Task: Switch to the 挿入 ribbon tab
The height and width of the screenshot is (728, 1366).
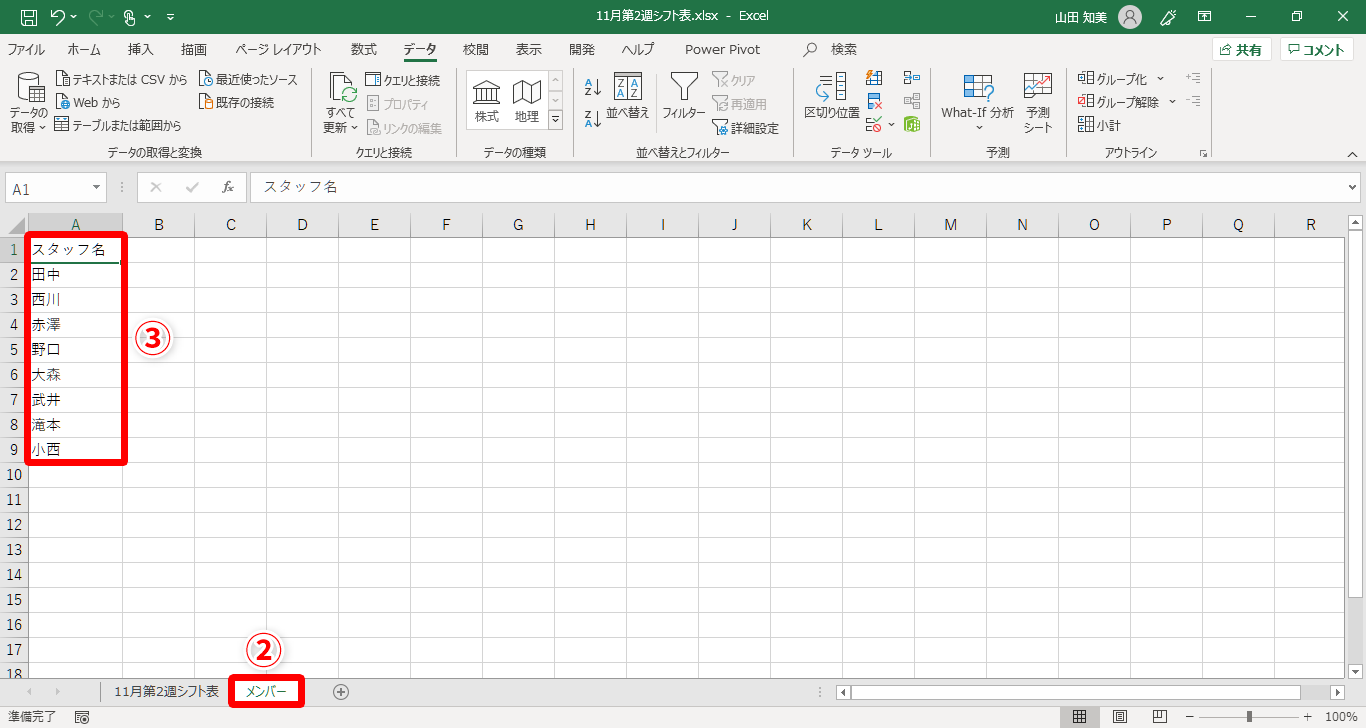Action: coord(141,49)
